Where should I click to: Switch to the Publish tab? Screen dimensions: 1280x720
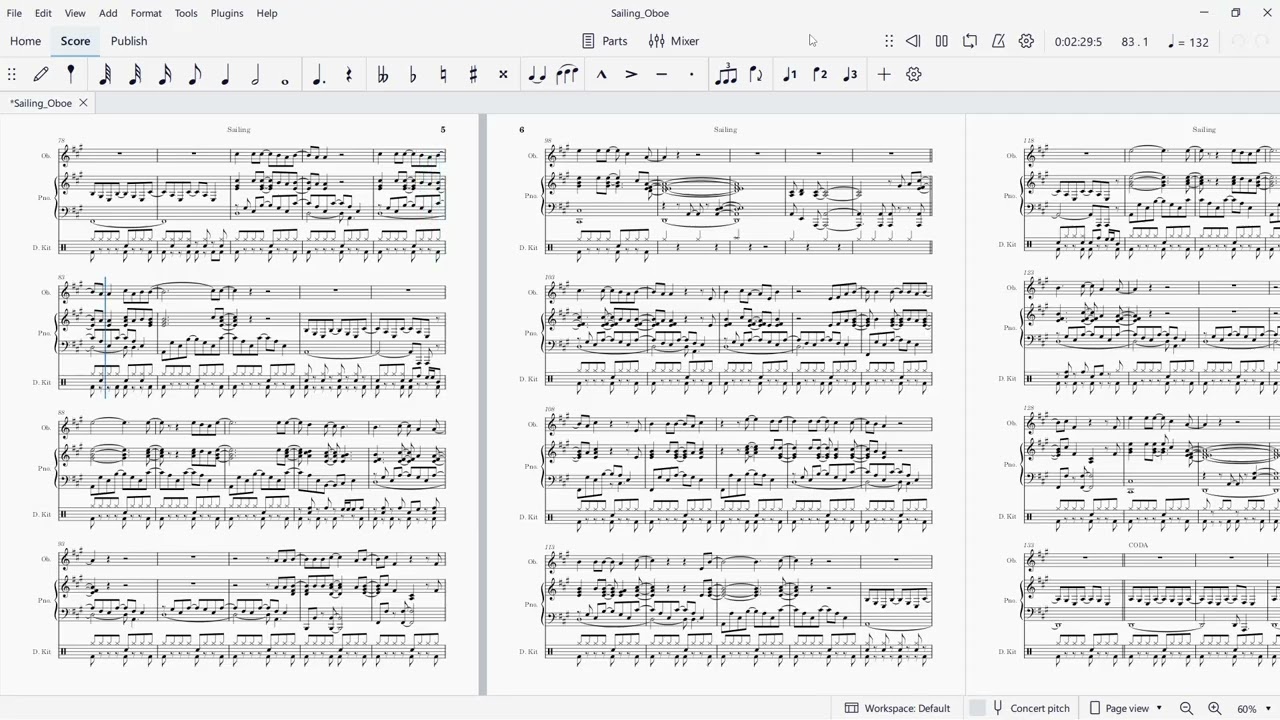pyautogui.click(x=129, y=41)
